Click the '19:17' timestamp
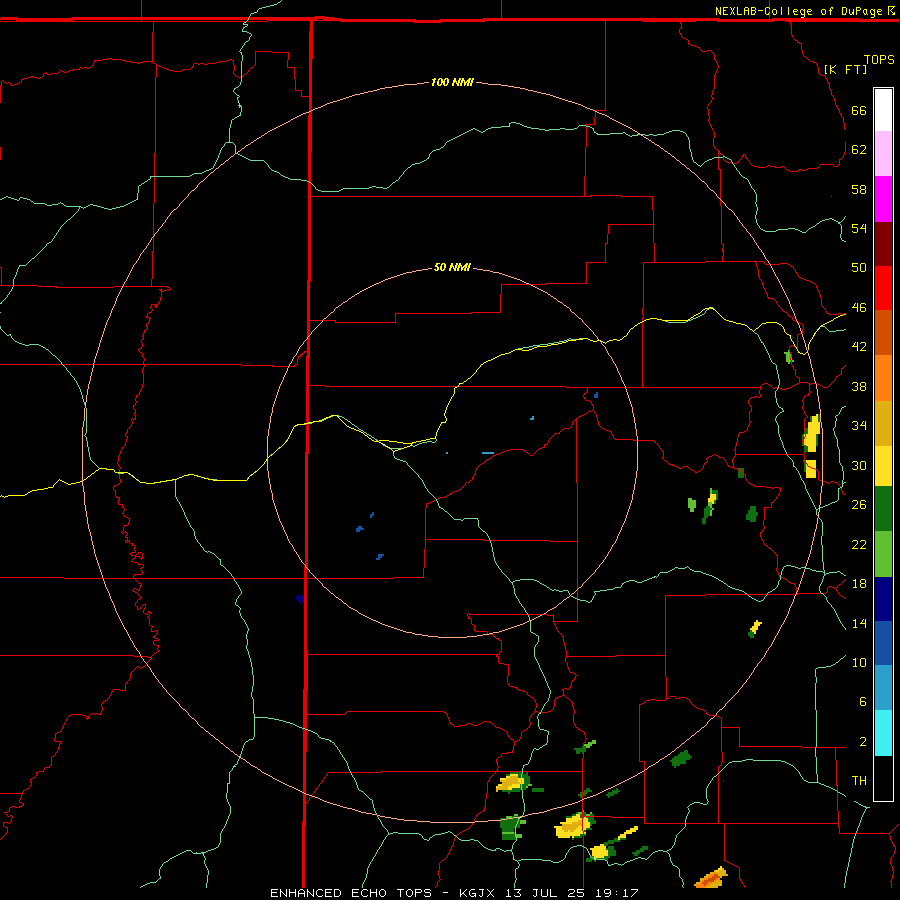The height and width of the screenshot is (900, 900). 617,893
